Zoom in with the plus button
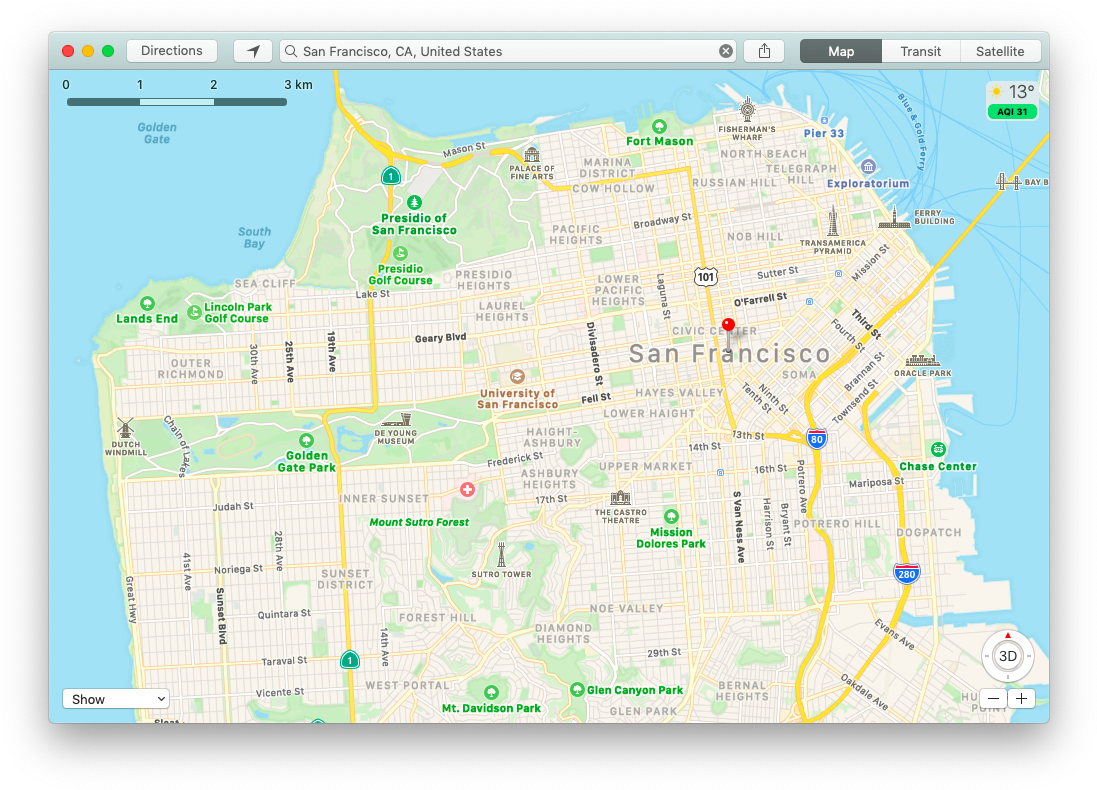The image size is (1097, 790). [1021, 698]
